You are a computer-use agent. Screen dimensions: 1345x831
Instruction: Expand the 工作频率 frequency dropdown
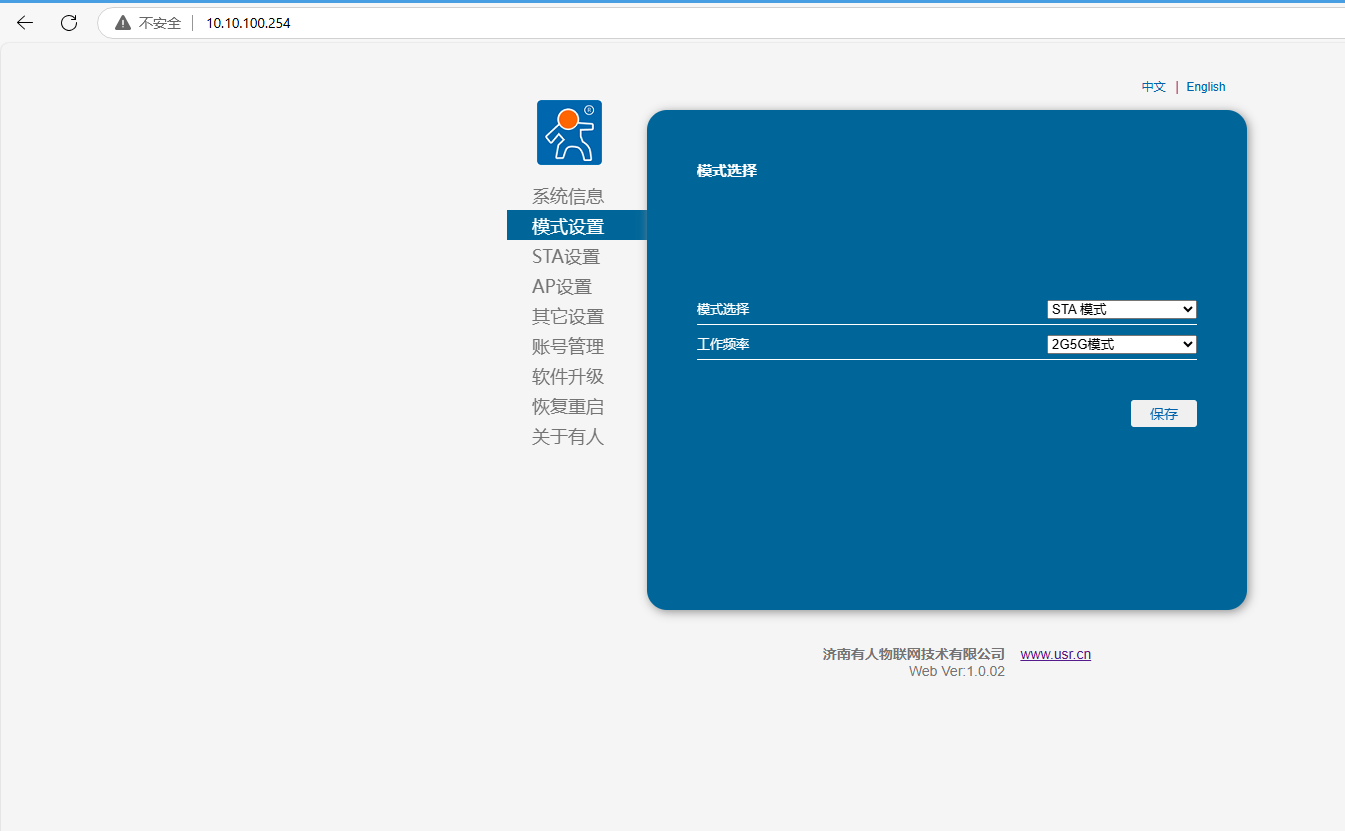1121,345
